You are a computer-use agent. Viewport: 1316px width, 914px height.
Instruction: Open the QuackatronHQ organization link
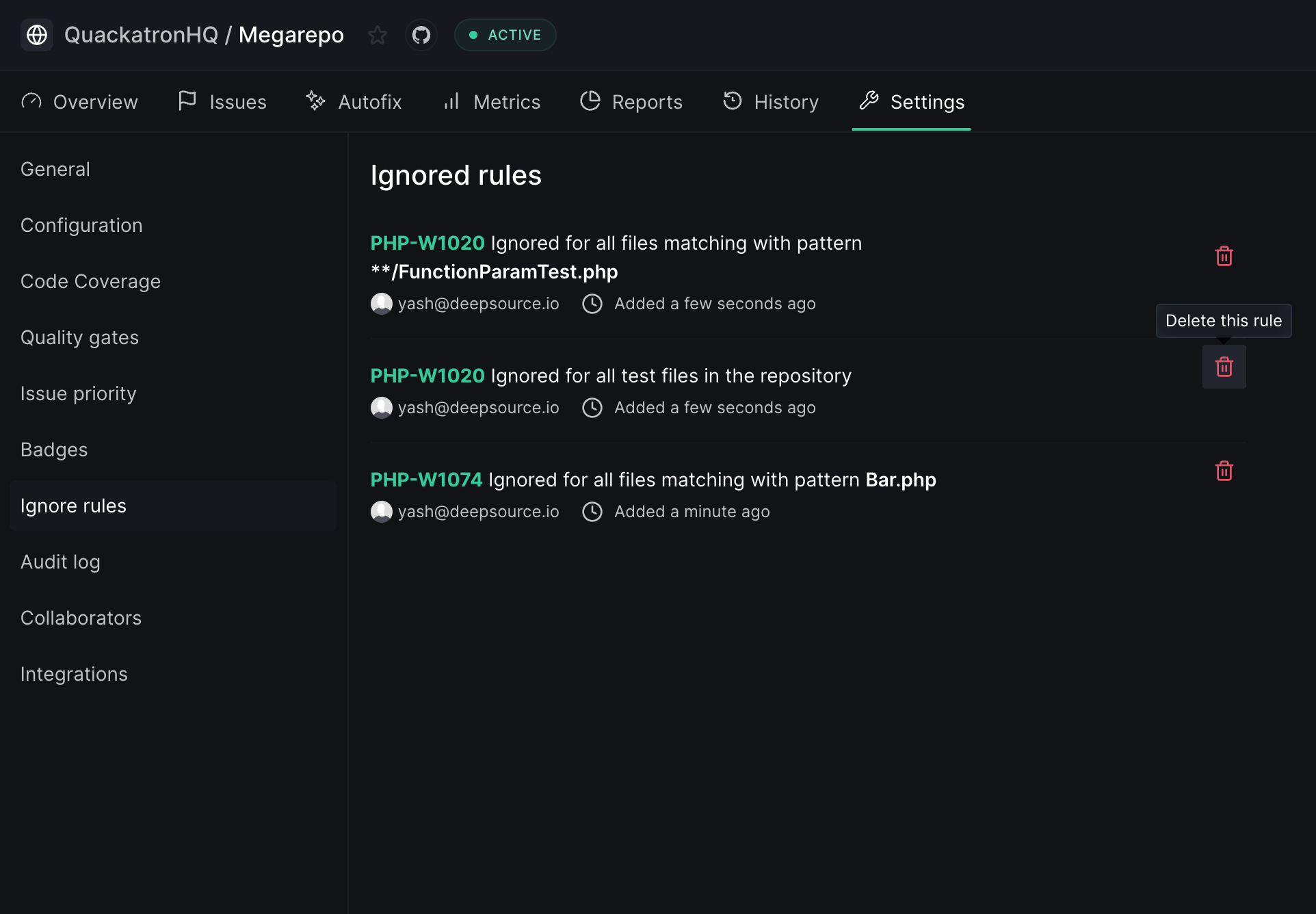pos(141,35)
